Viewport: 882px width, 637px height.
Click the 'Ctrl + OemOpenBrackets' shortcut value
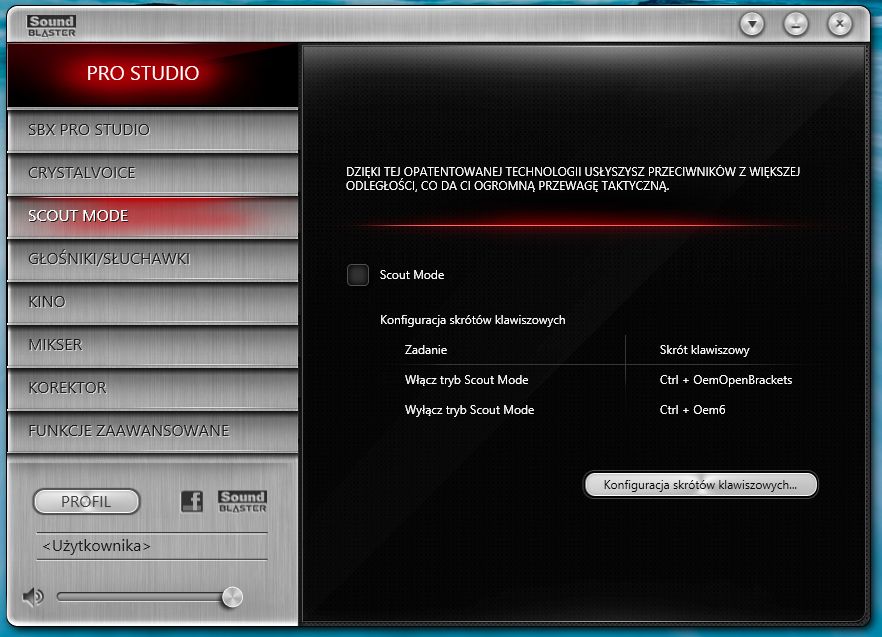point(726,380)
